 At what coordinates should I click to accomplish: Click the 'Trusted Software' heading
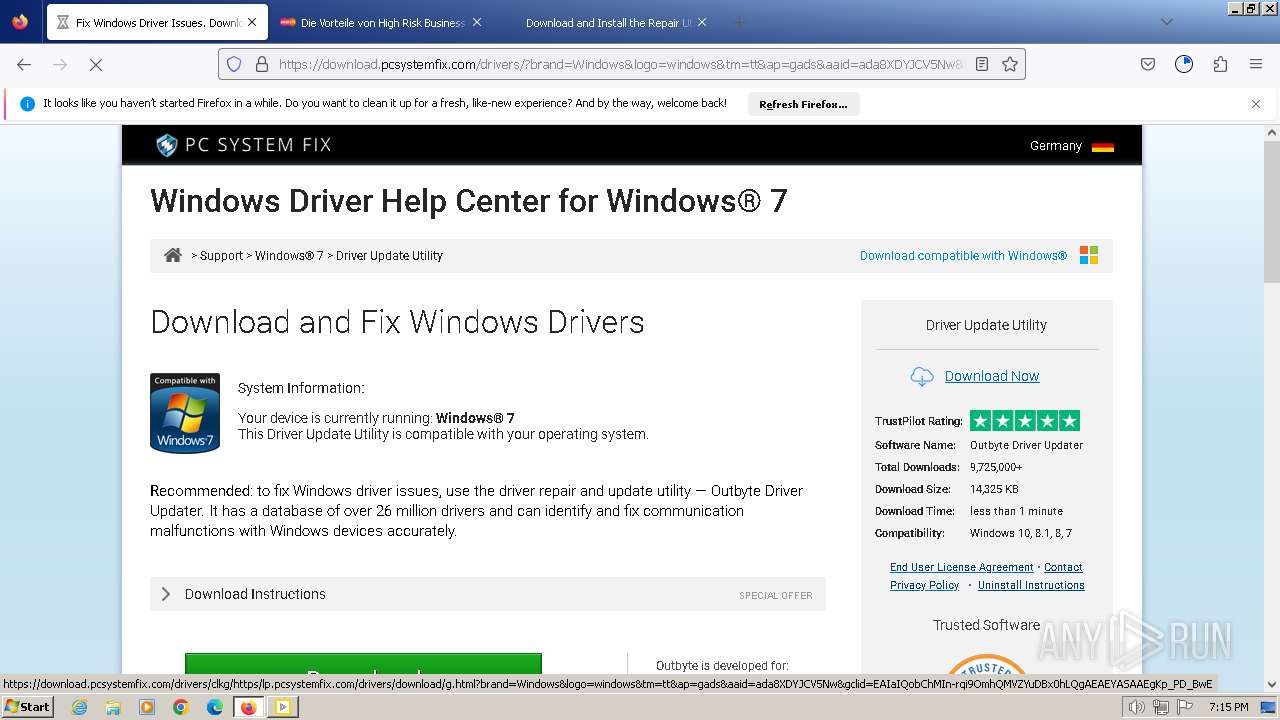[x=986, y=625]
